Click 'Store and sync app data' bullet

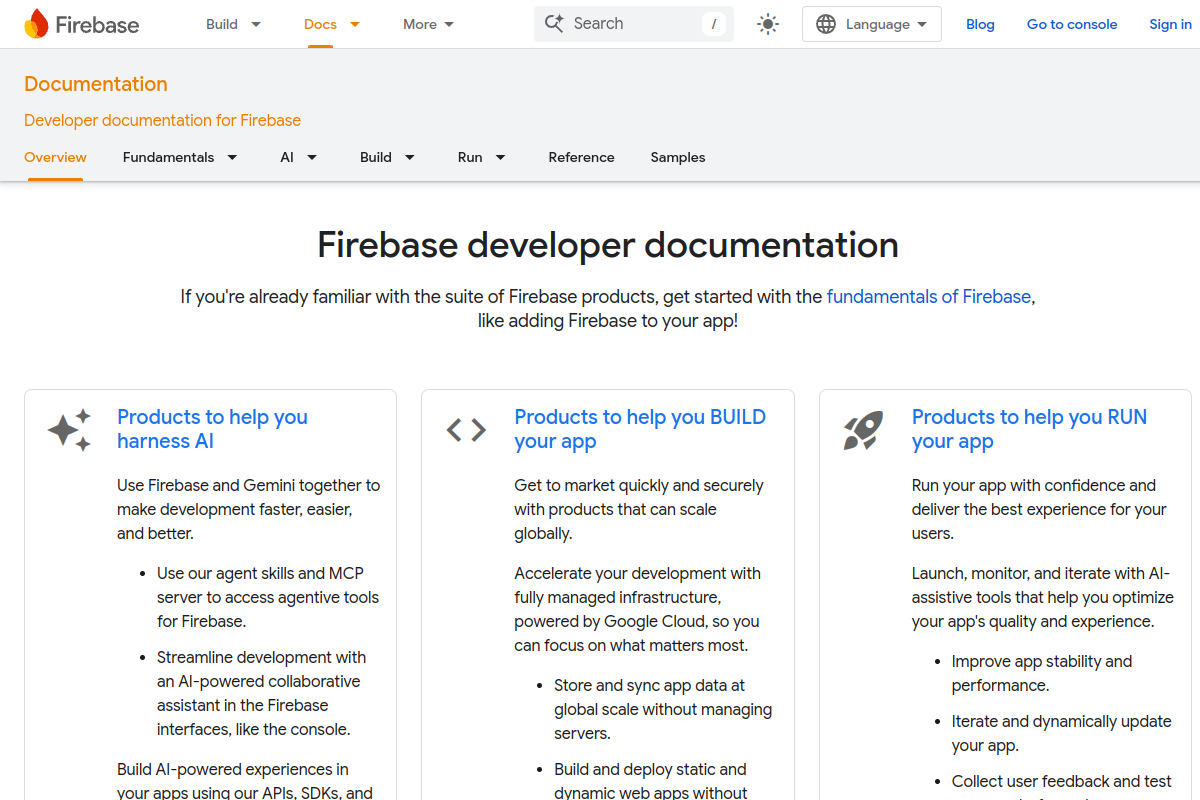tap(663, 709)
